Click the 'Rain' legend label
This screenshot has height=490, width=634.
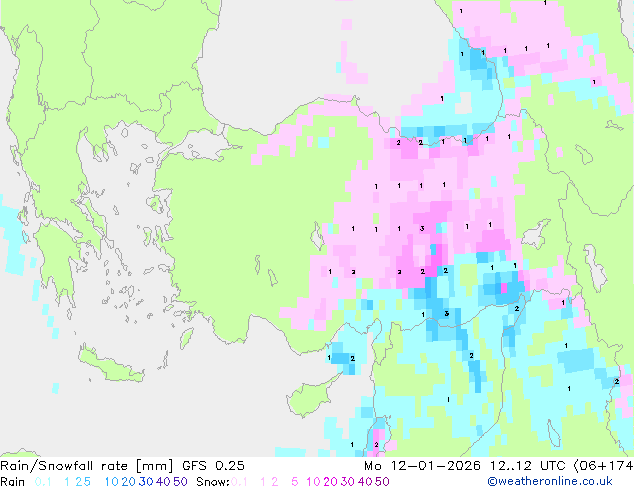tap(13, 482)
